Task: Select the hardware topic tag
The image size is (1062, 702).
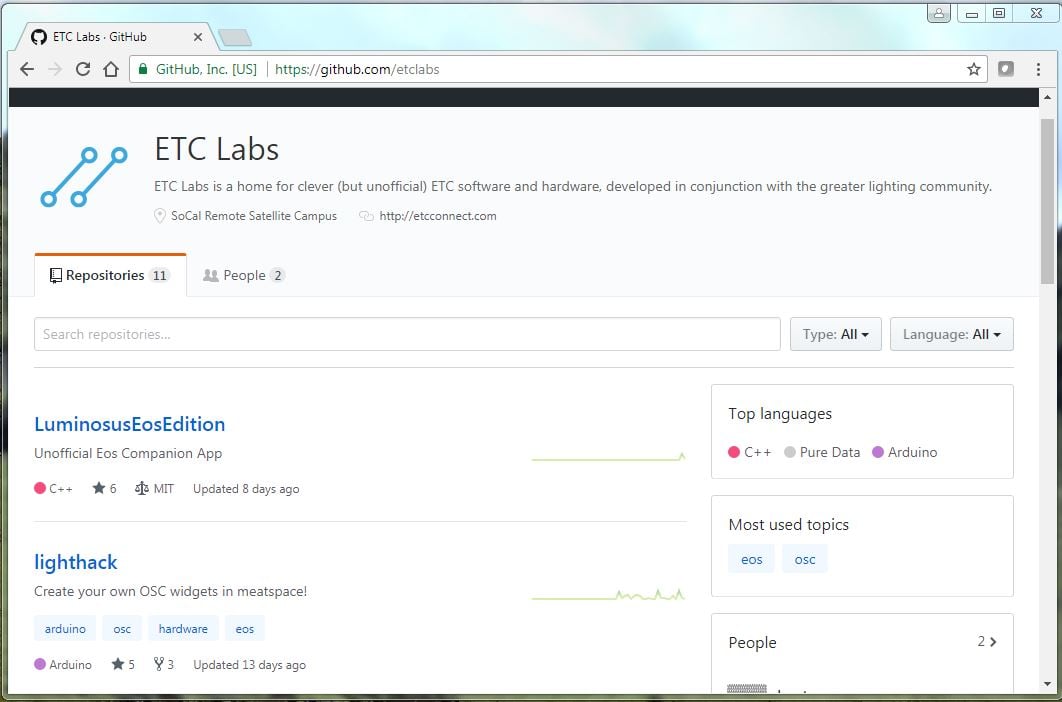Action: 183,629
